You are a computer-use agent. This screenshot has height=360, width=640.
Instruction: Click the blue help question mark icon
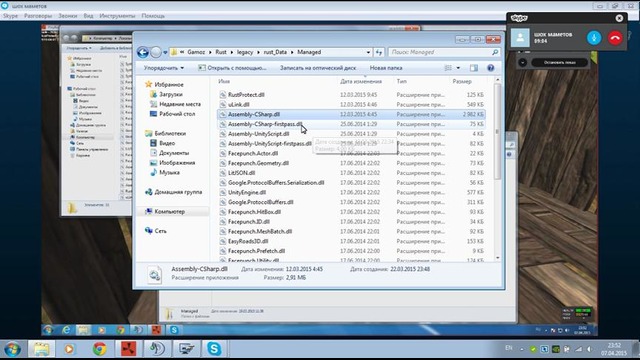tap(491, 68)
